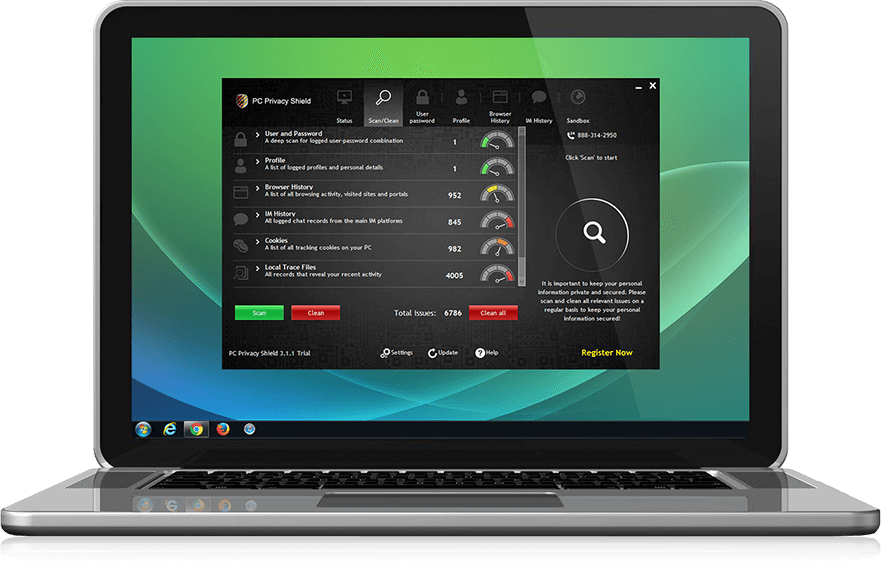Click the PC Privacy Shield logo
The image size is (881, 563).
point(242,101)
